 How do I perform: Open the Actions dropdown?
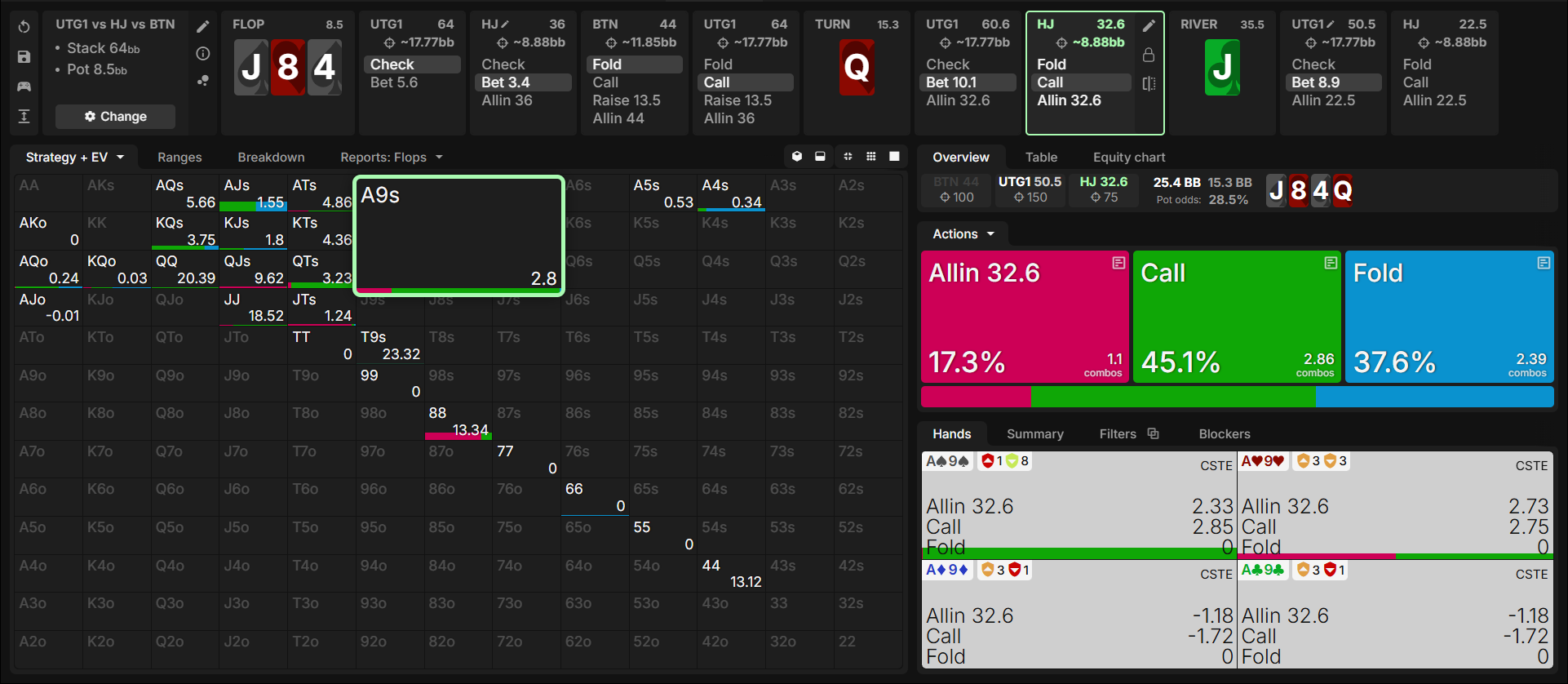963,234
